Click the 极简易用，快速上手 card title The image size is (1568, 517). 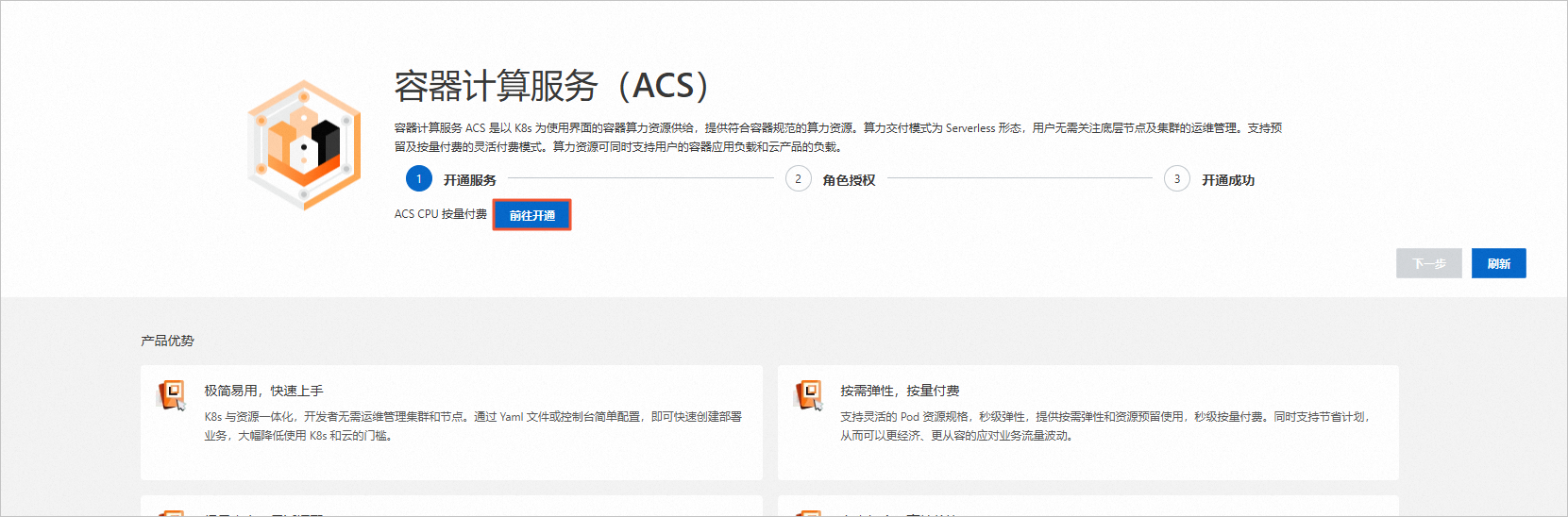click(x=263, y=390)
